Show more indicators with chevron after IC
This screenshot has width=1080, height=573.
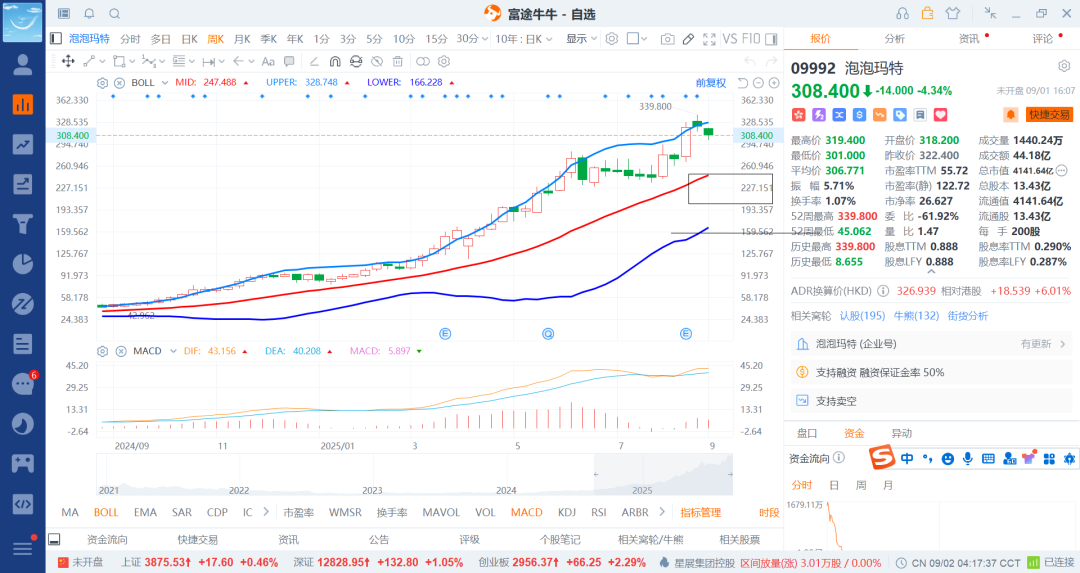tap(266, 512)
